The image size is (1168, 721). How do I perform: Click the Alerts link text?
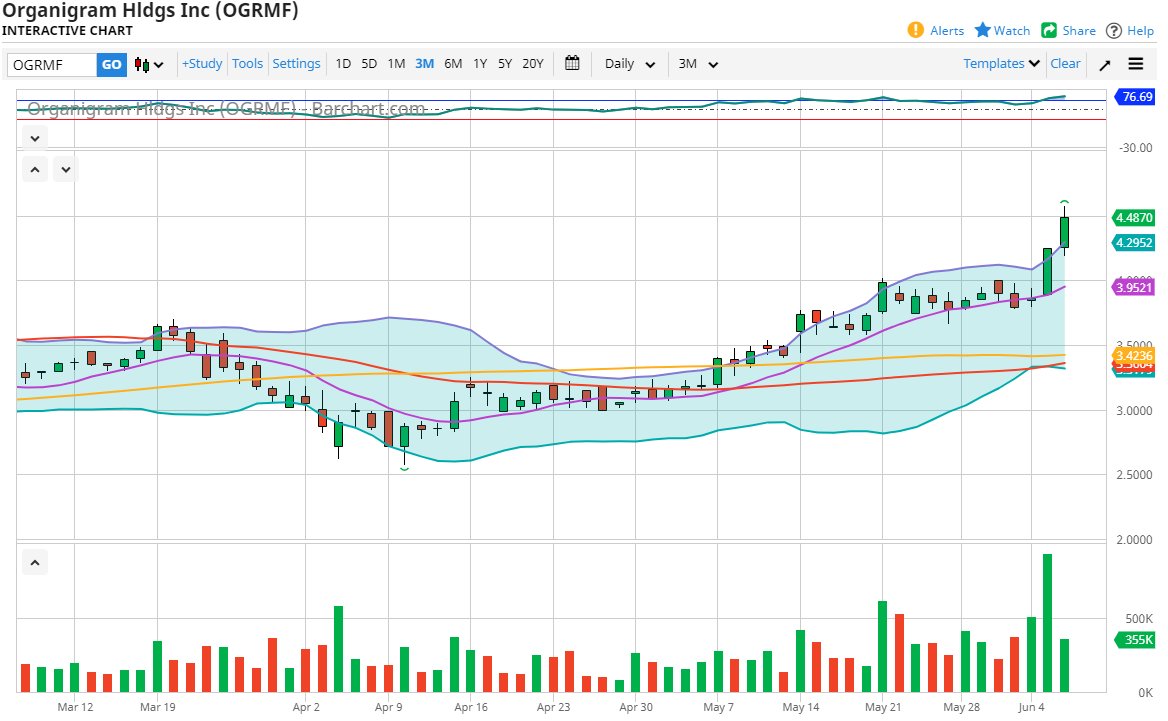click(947, 31)
